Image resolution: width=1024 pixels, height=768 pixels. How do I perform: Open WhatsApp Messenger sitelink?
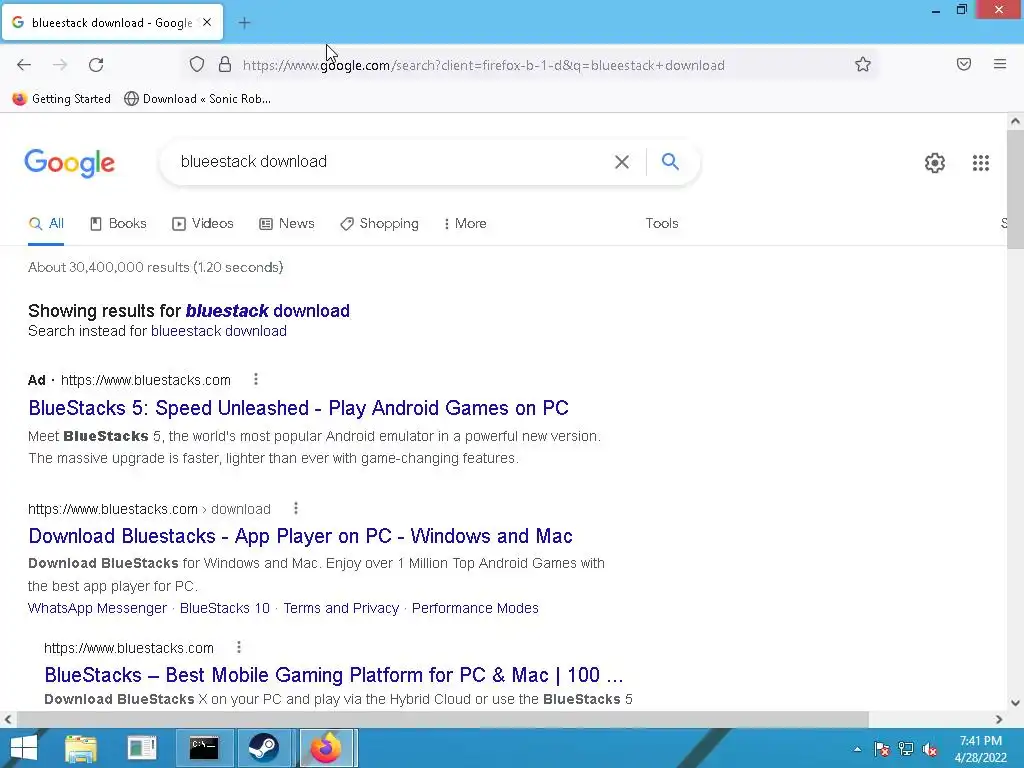97,608
